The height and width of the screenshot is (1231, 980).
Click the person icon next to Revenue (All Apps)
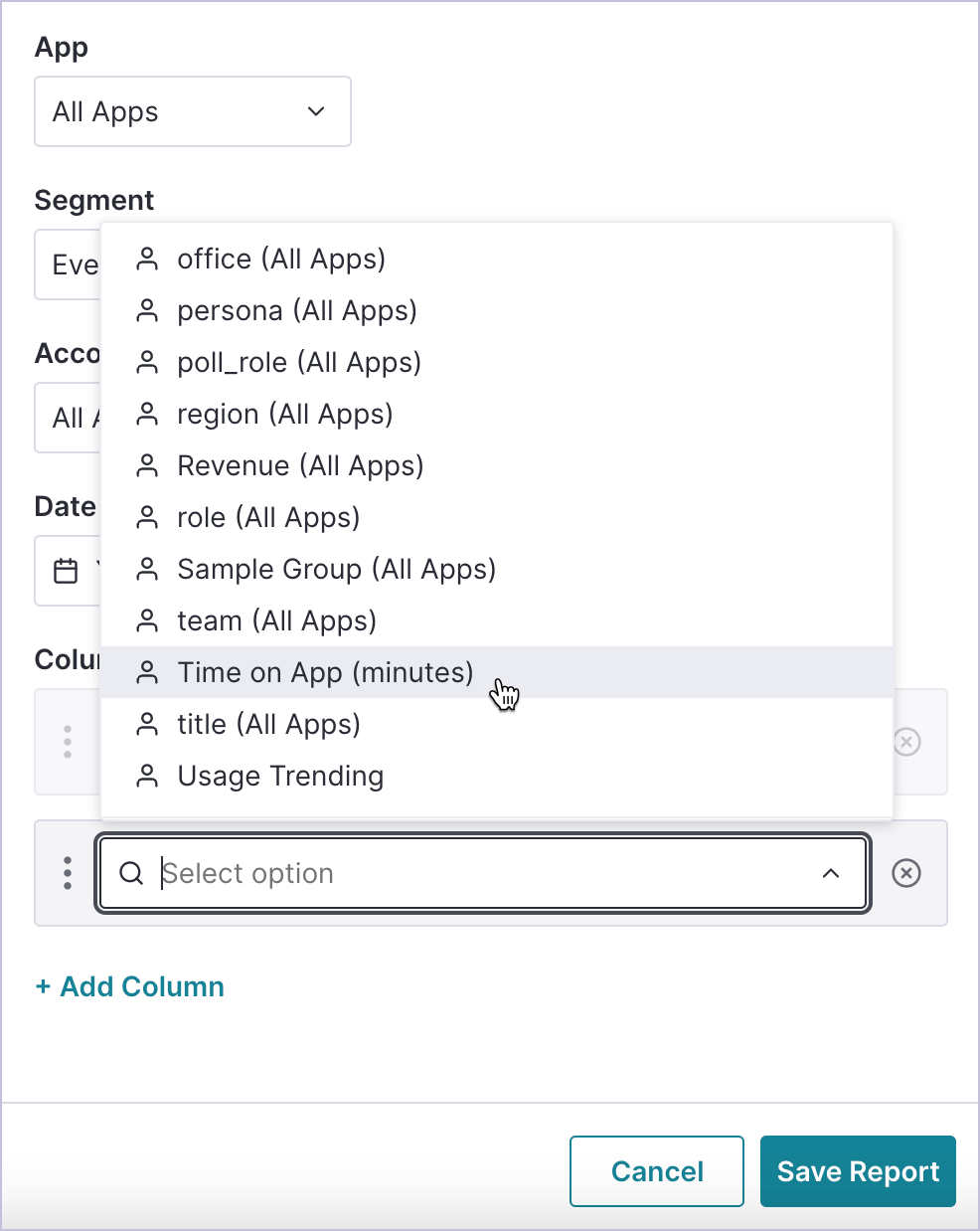coord(147,465)
